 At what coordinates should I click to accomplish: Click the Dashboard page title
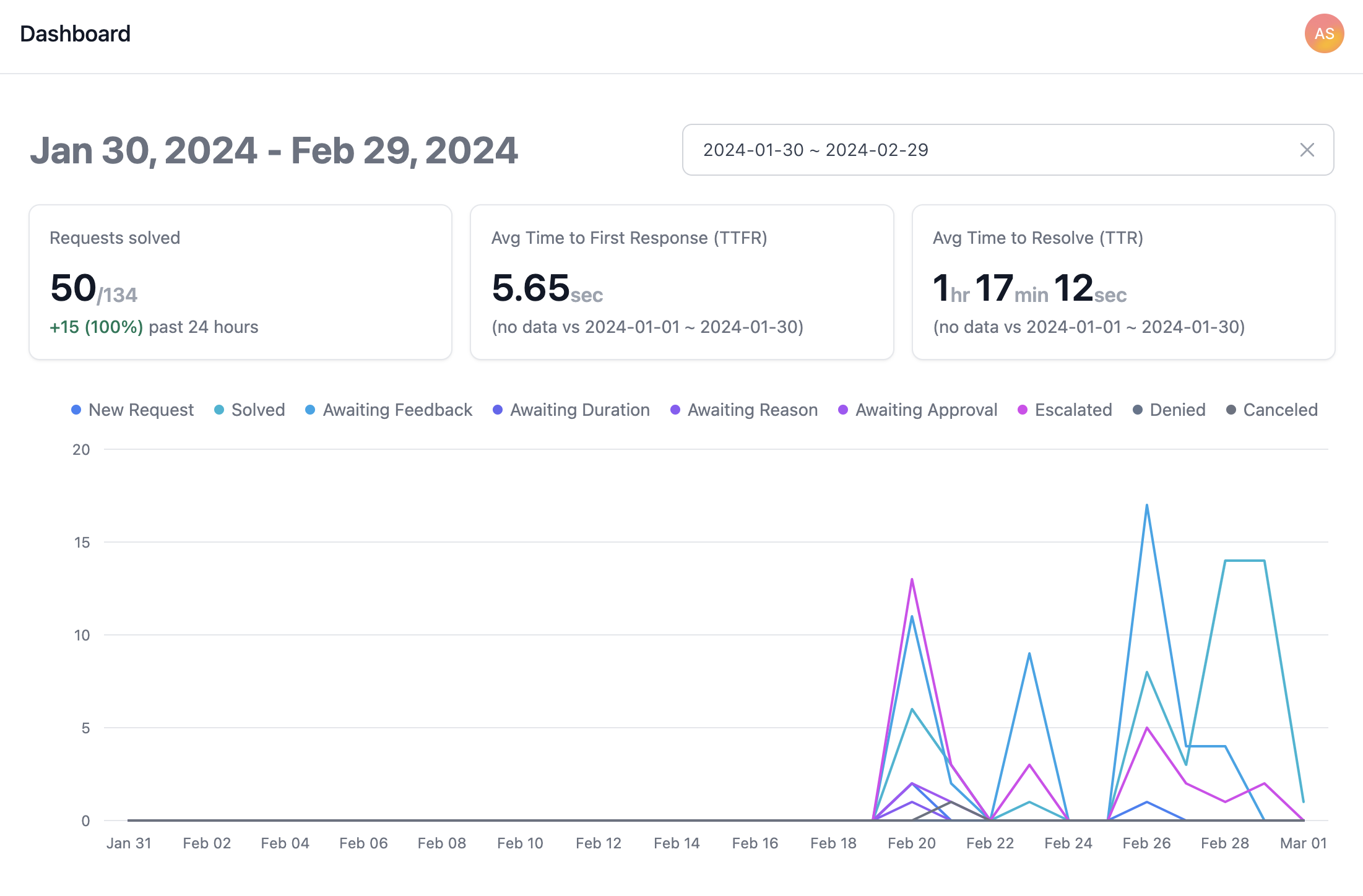pyautogui.click(x=75, y=33)
